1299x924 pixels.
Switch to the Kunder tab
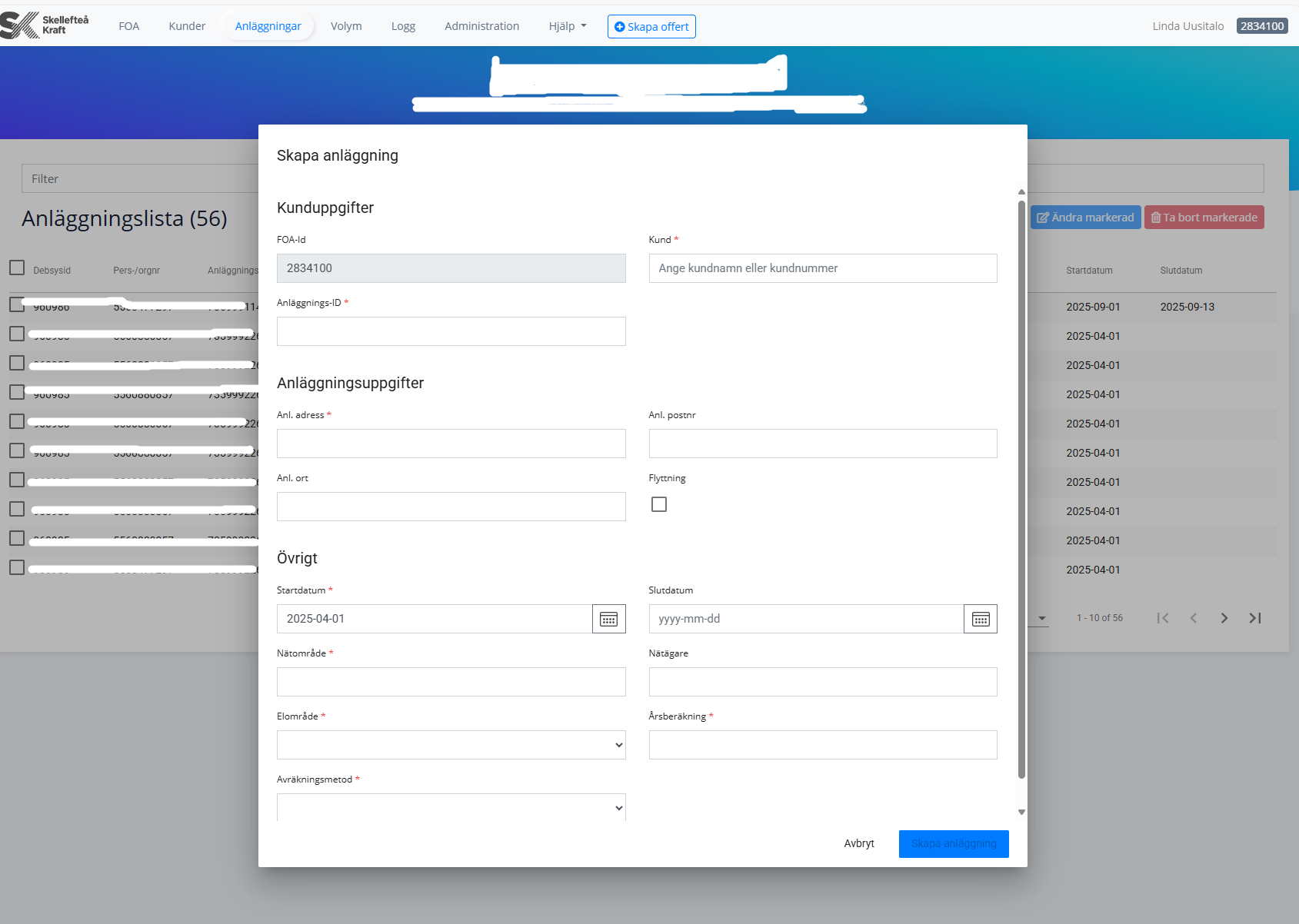pos(187,26)
